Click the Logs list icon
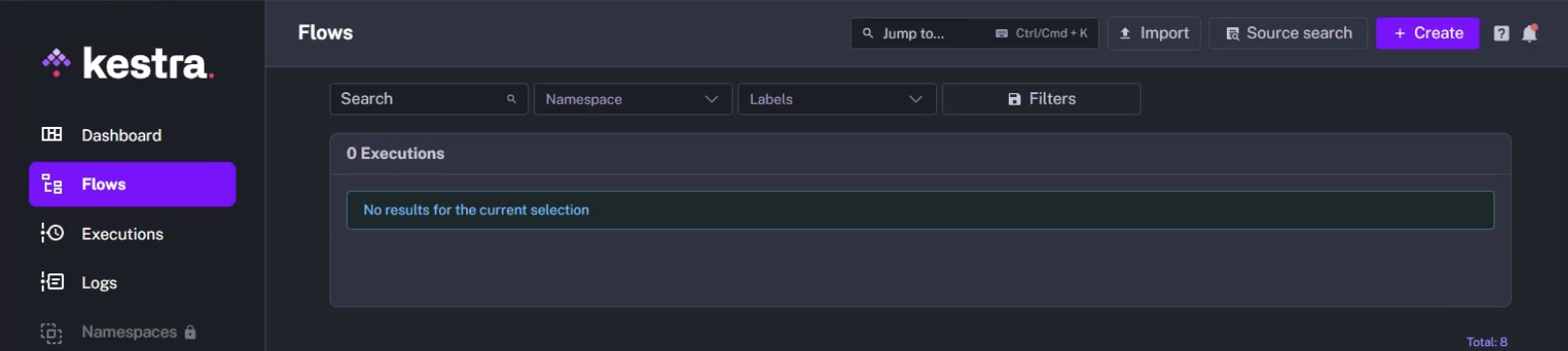Screen dimensions: 1568x351 [x=51, y=282]
